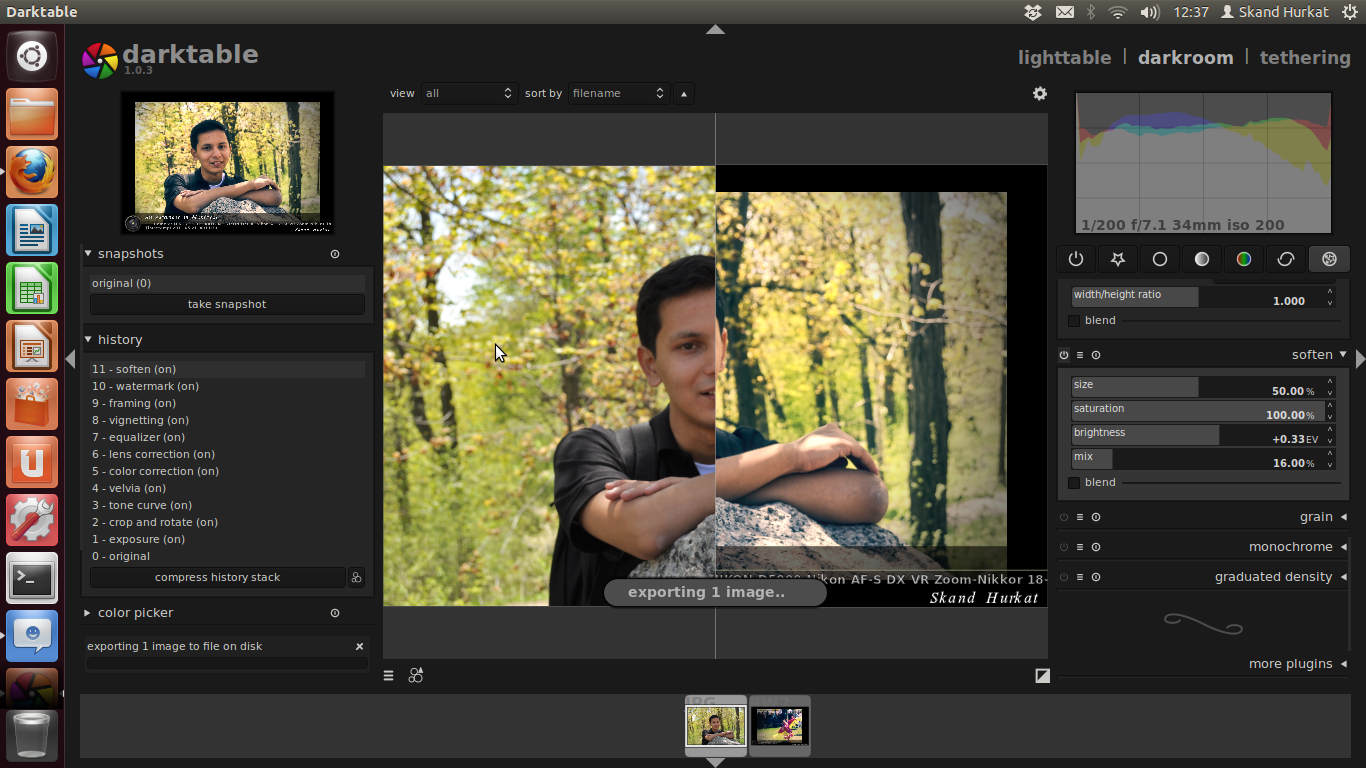The image size is (1366, 768).
Task: Enable the grain module
Action: coord(1064,517)
